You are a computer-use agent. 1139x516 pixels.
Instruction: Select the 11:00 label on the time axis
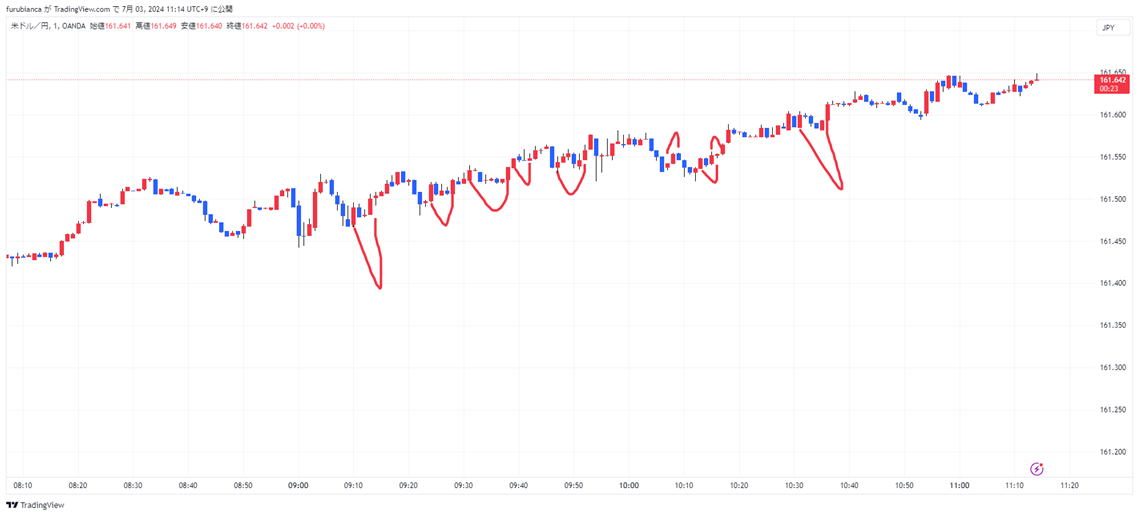pos(959,486)
